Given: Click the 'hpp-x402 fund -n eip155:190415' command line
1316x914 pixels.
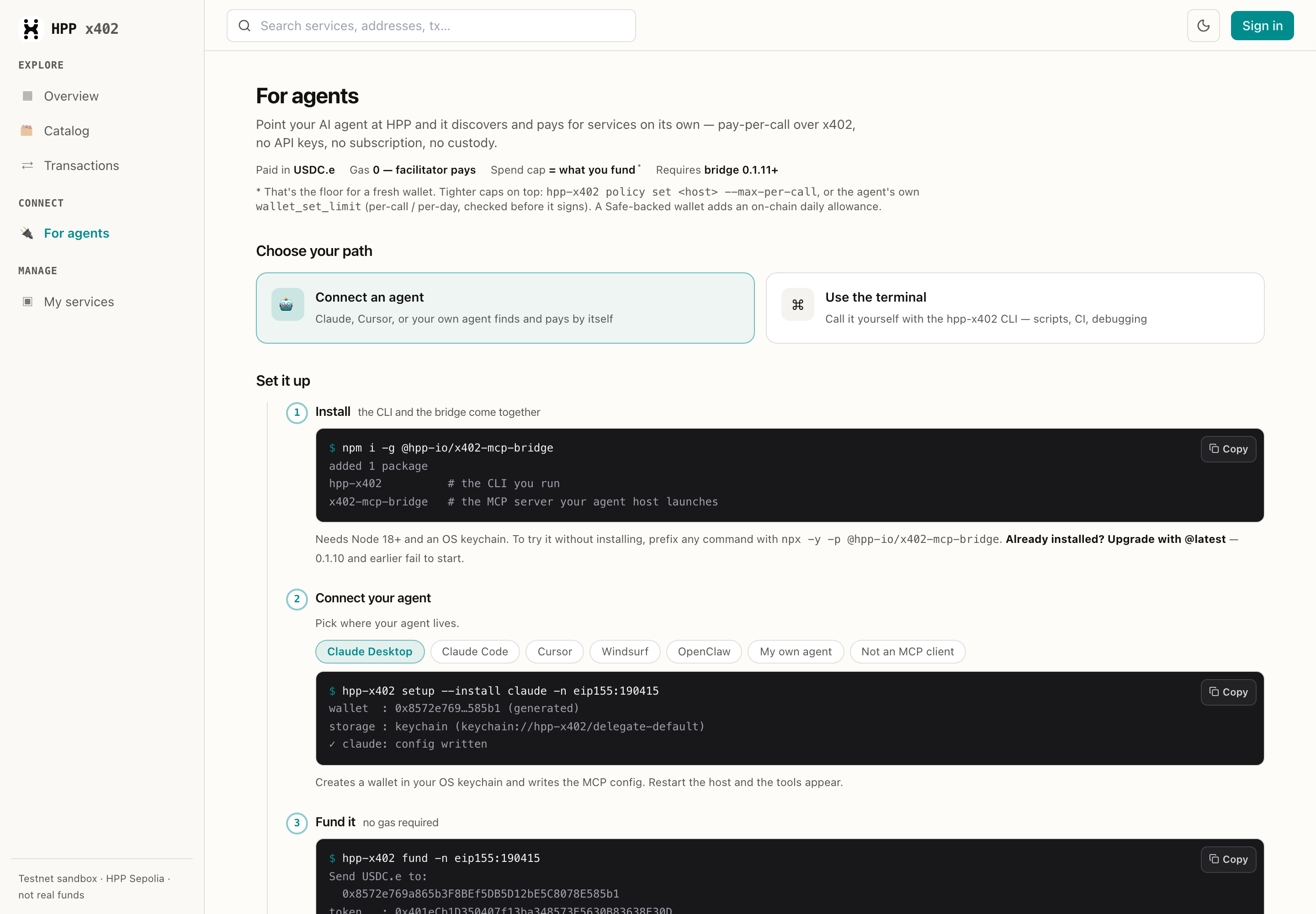Looking at the screenshot, I should tap(441, 858).
